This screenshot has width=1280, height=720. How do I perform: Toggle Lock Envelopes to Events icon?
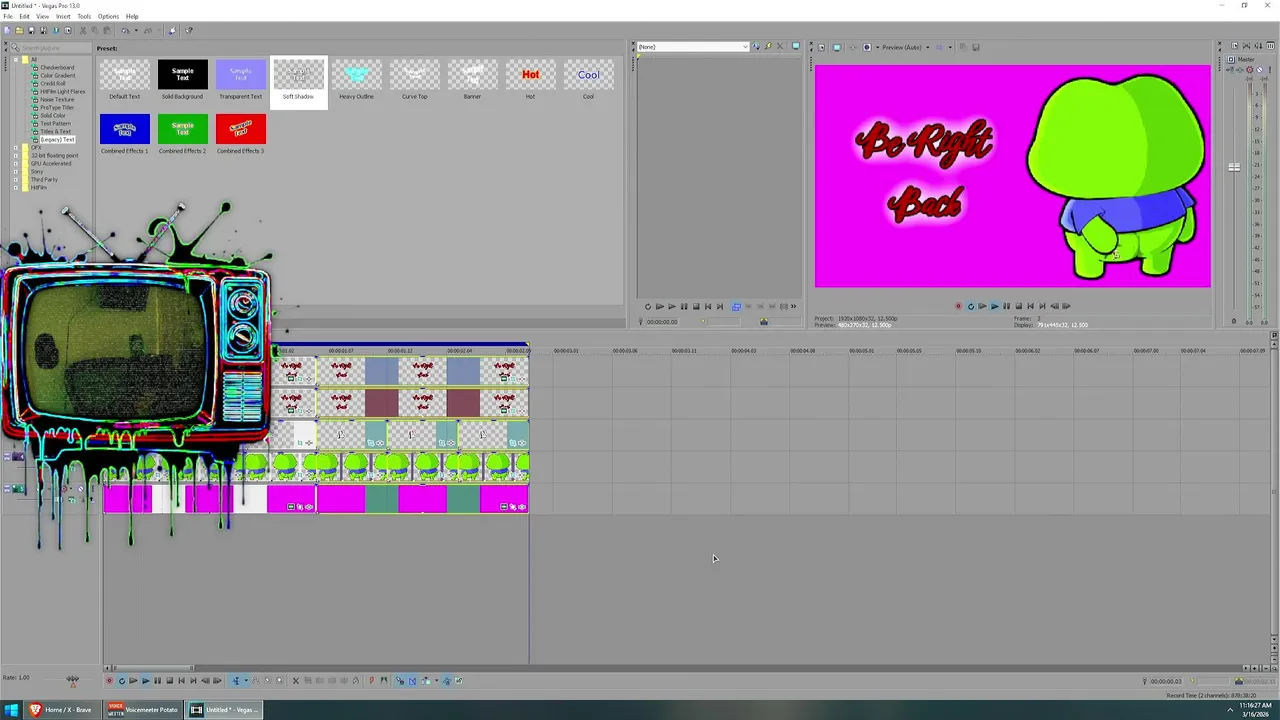point(447,681)
